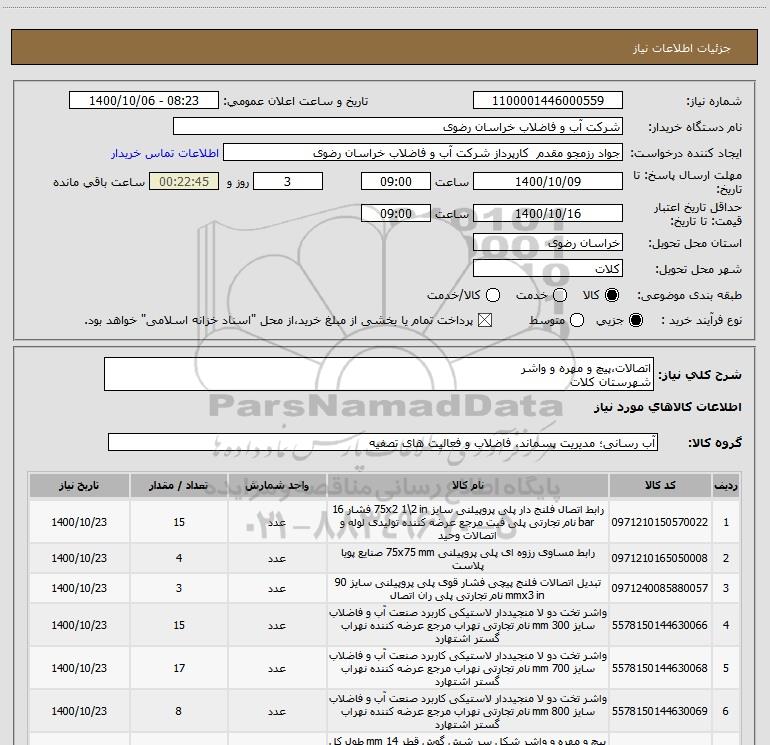770x745 pixels.
Task: Select the کالا/خدمت radio button
Action: pos(493,295)
